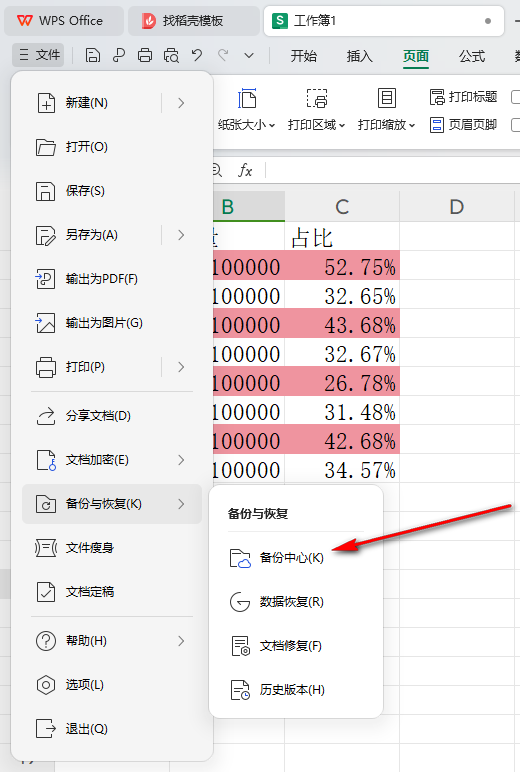The image size is (520, 772).
Task: Click the export to PDF icon in toolbar
Action: [x=119, y=55]
